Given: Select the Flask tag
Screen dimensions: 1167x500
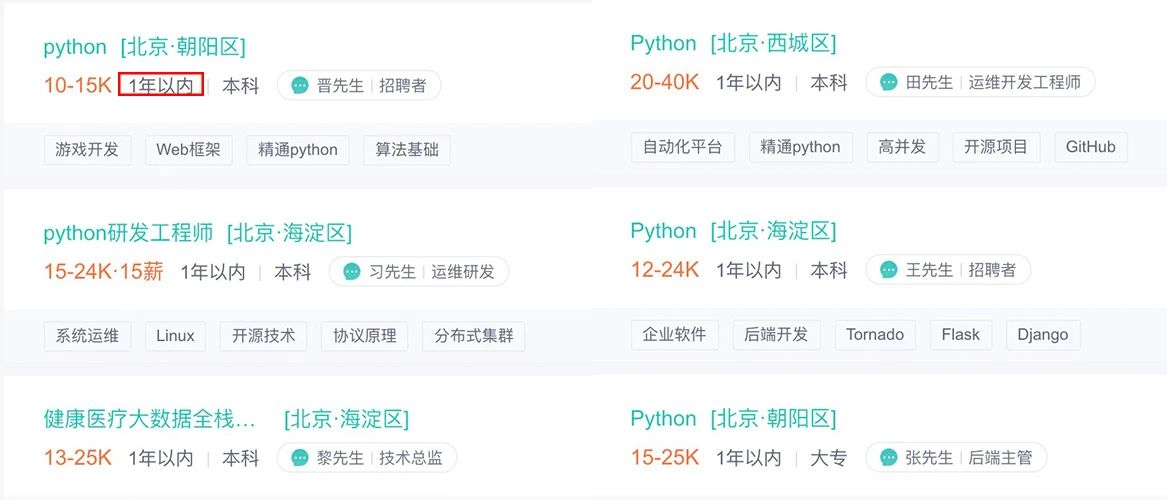Looking at the screenshot, I should pyautogui.click(x=960, y=335).
